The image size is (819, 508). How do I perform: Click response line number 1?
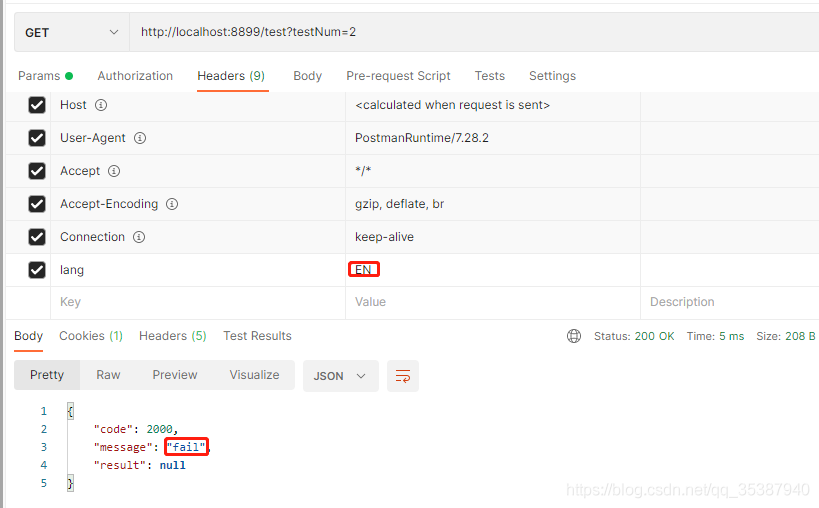[44, 411]
